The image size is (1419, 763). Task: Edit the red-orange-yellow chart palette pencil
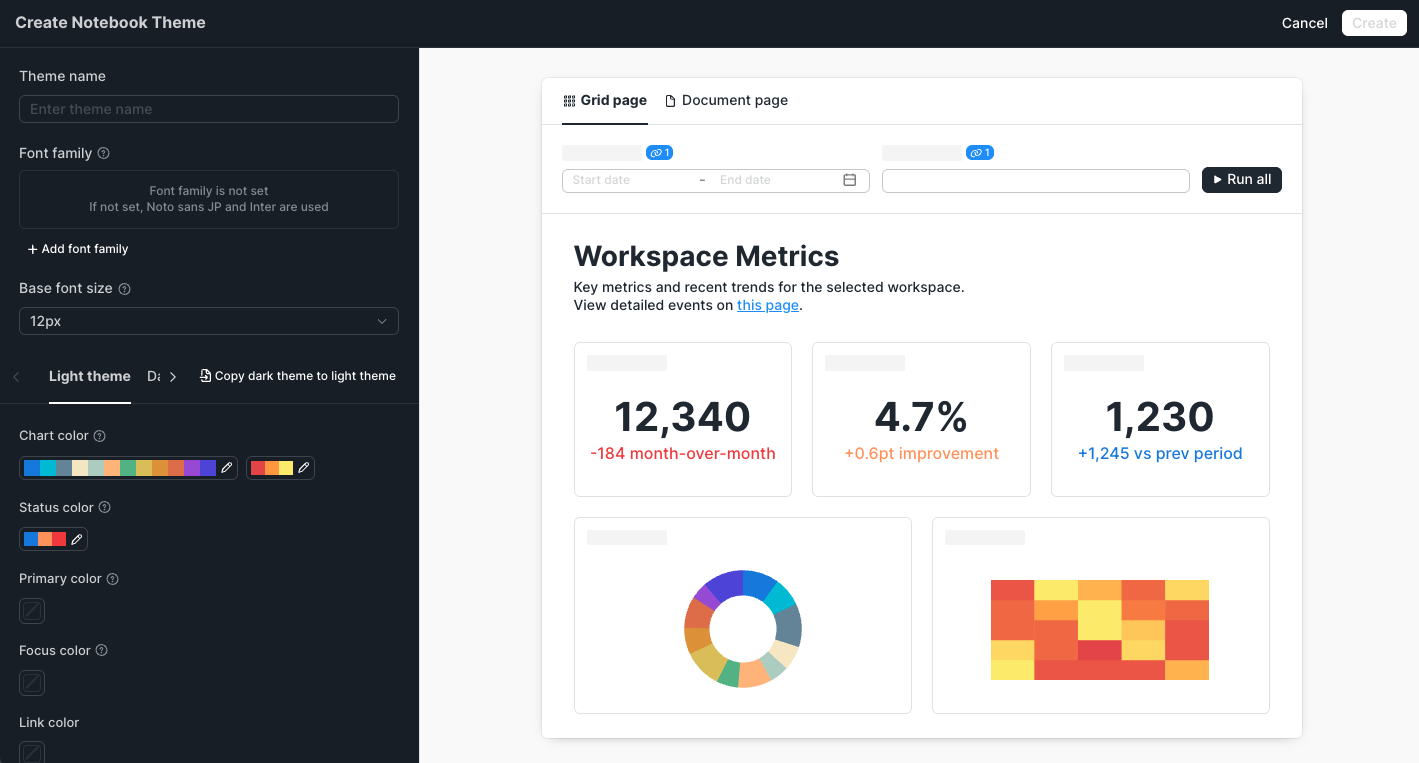tap(304, 467)
